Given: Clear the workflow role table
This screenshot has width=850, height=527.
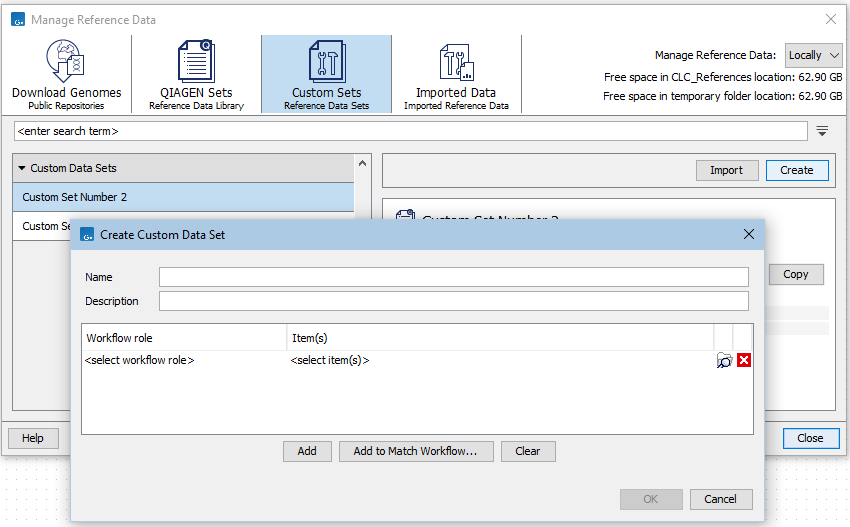Looking at the screenshot, I should [x=528, y=451].
